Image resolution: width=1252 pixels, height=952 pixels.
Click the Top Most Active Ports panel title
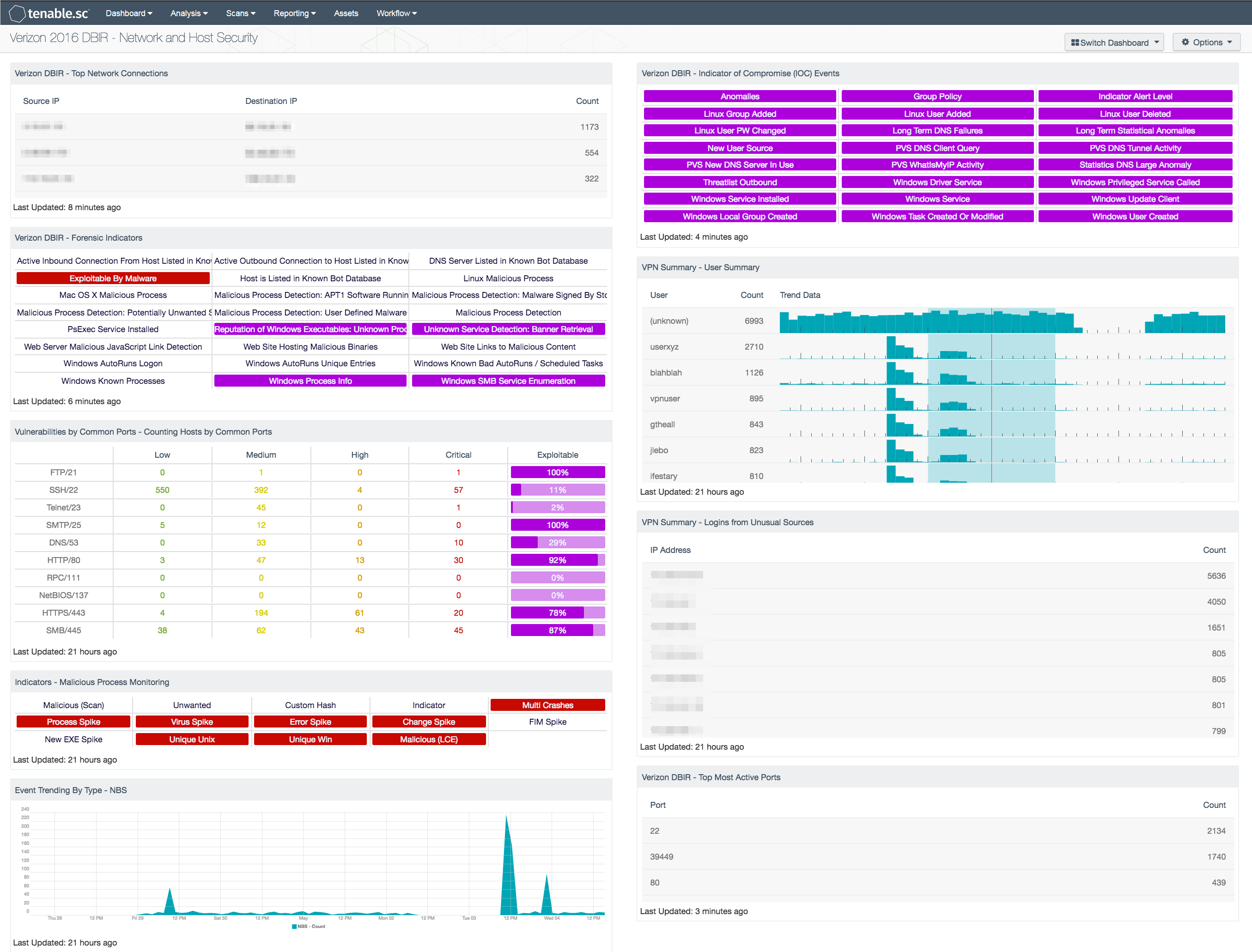click(x=711, y=777)
